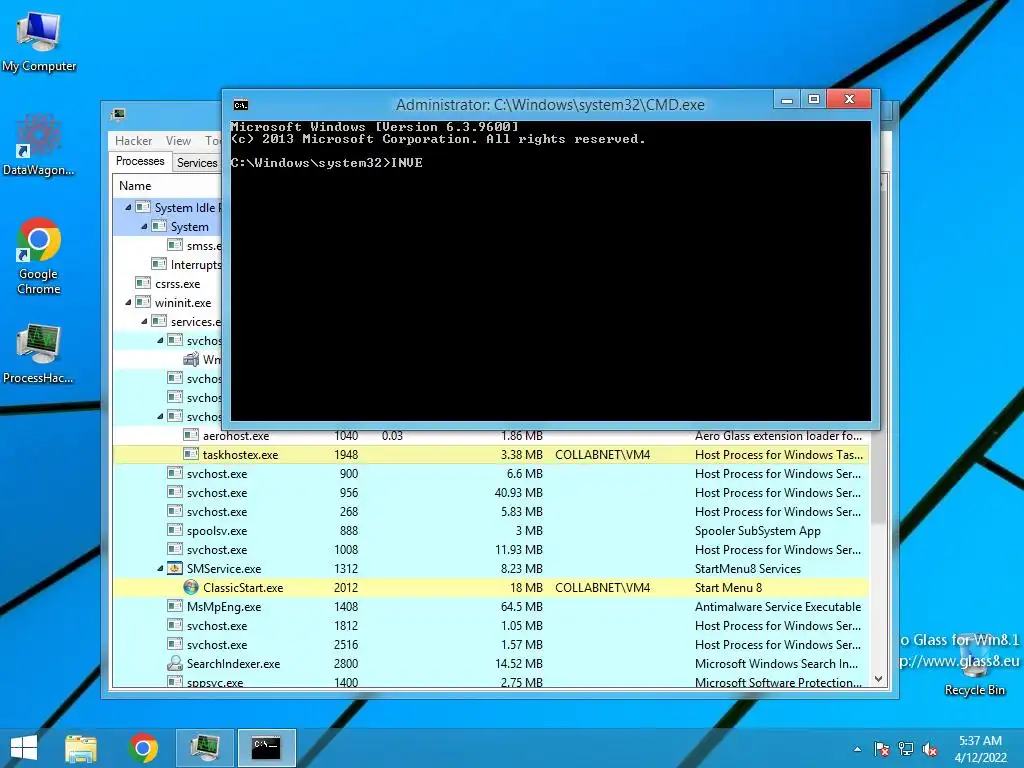Click the 64.5 MB memory value
Screen dimensions: 1024x768
[521, 607]
